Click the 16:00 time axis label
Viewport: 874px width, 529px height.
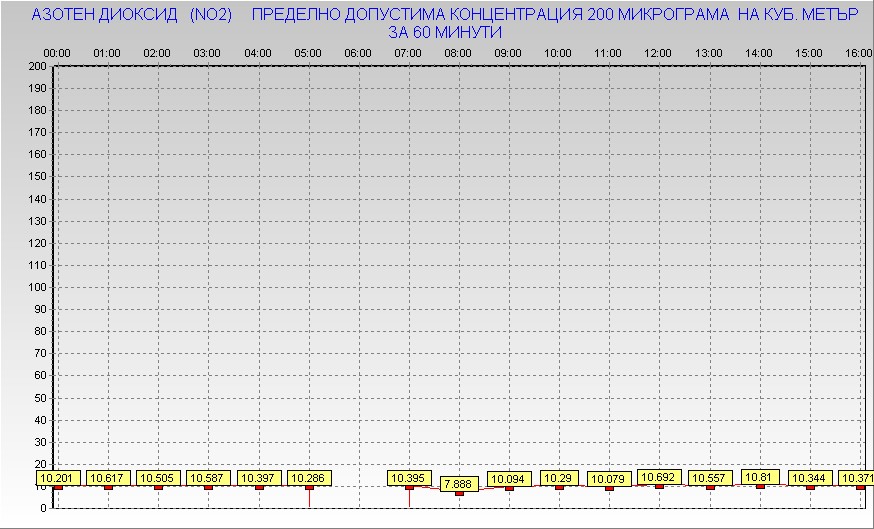pos(858,52)
